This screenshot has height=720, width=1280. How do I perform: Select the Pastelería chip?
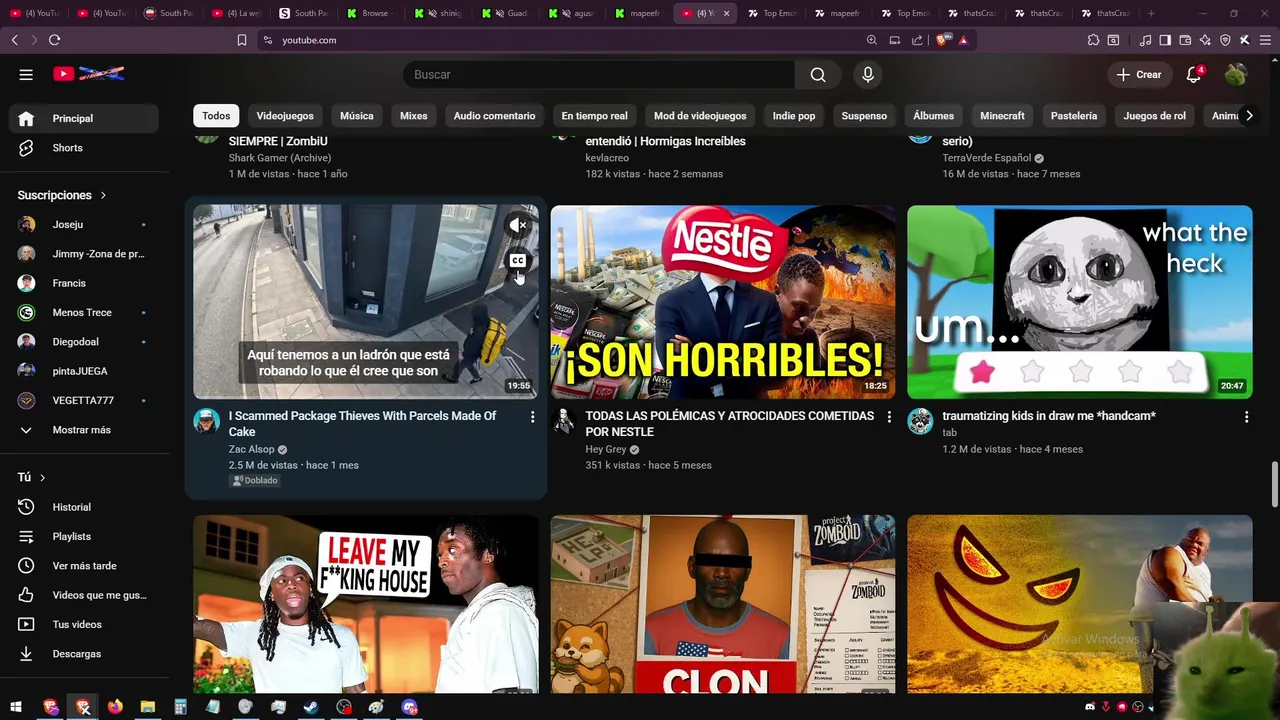pyautogui.click(x=1074, y=116)
